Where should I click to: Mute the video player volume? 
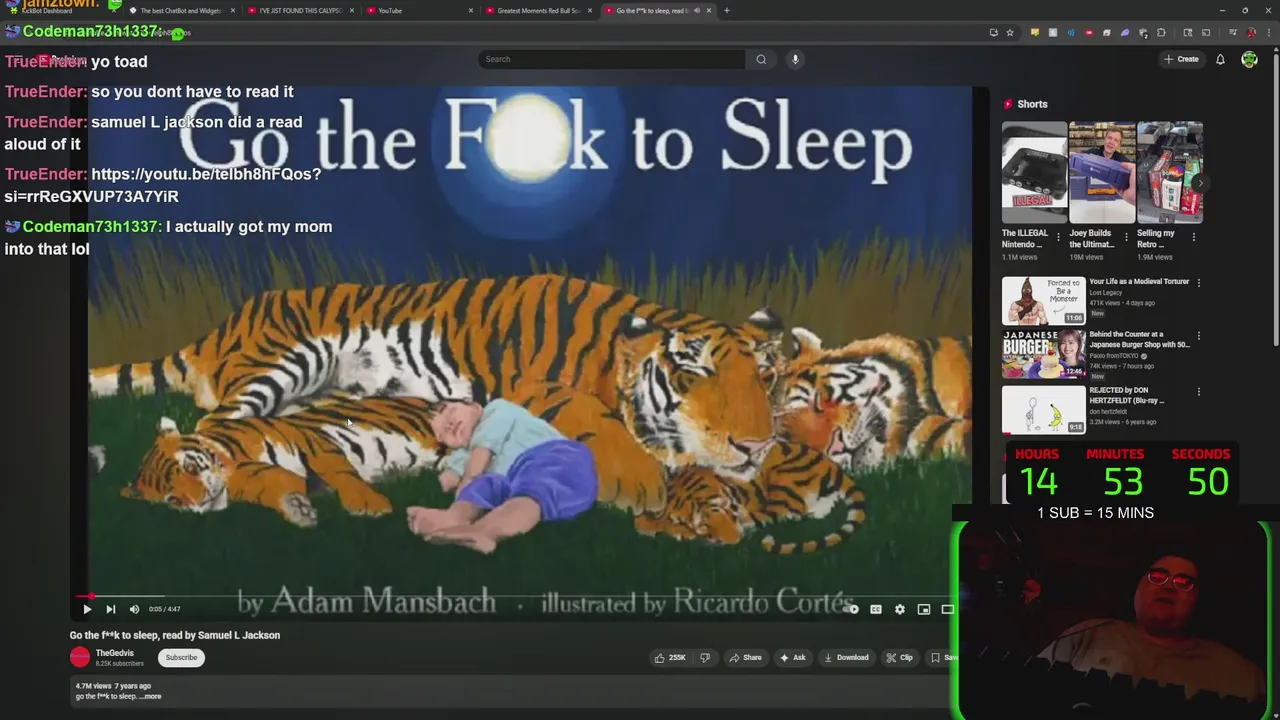[x=134, y=609]
